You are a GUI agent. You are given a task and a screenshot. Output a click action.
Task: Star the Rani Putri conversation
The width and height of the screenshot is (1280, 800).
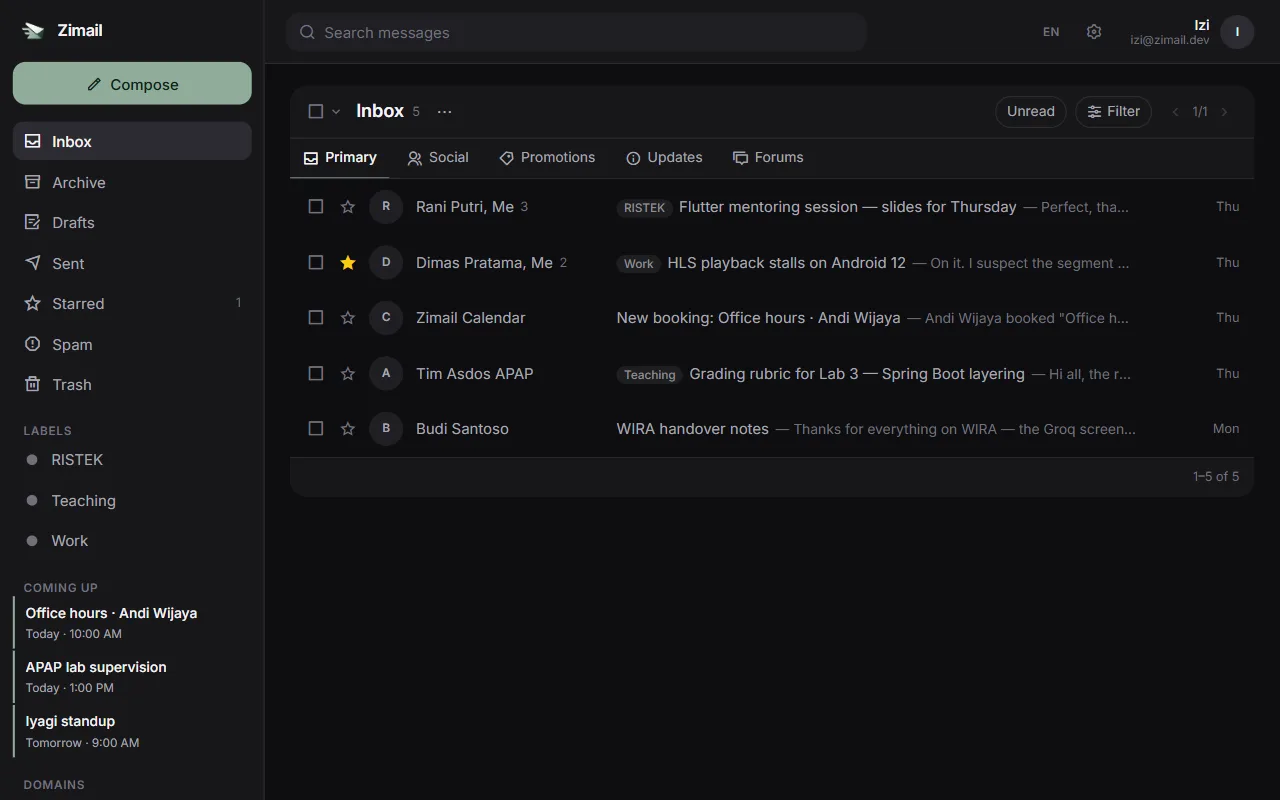pyautogui.click(x=348, y=207)
